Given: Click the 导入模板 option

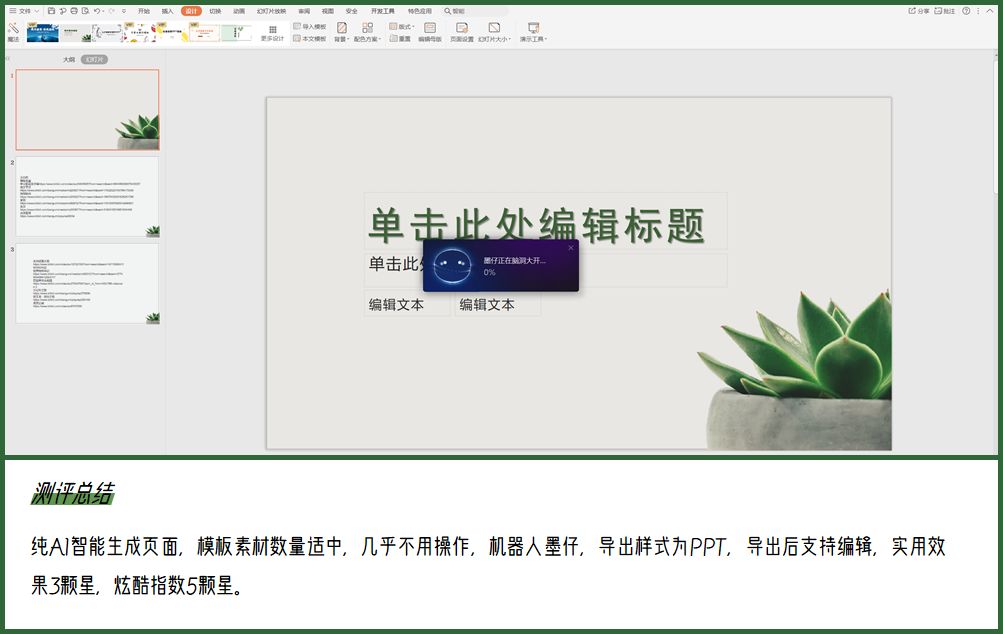Looking at the screenshot, I should tap(309, 26).
